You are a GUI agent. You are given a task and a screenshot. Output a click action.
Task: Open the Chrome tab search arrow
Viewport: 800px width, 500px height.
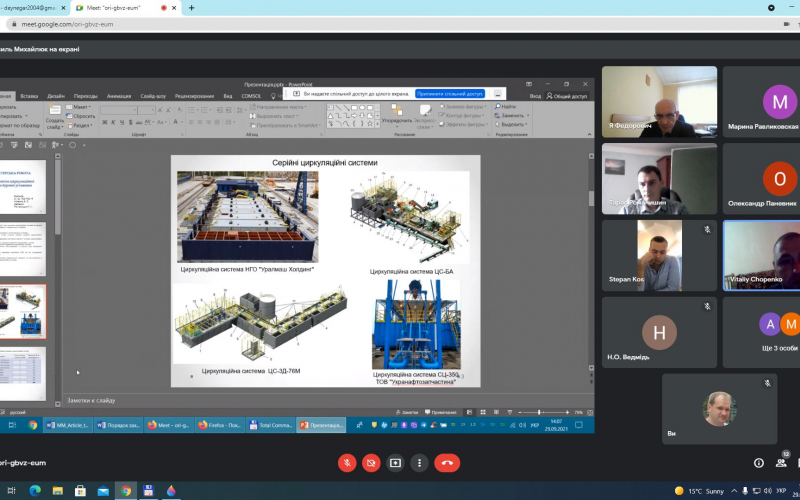(x=771, y=8)
